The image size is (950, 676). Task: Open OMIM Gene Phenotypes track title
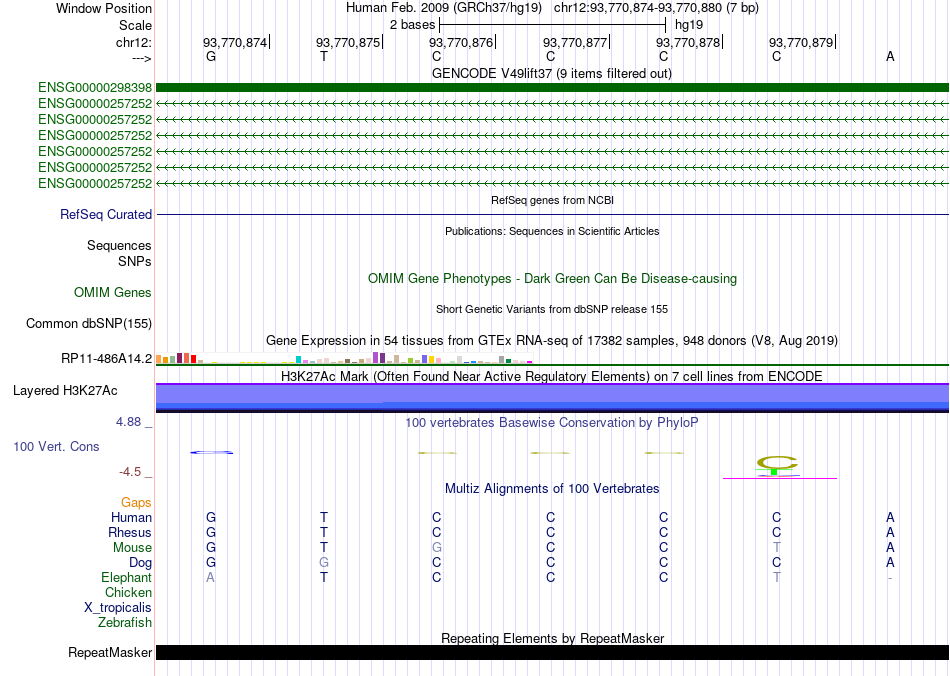pyautogui.click(x=552, y=279)
